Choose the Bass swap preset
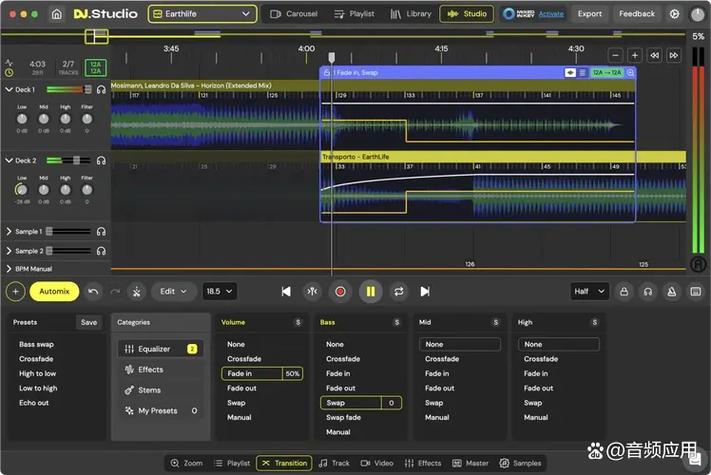The height and width of the screenshot is (475, 711). click(36, 344)
